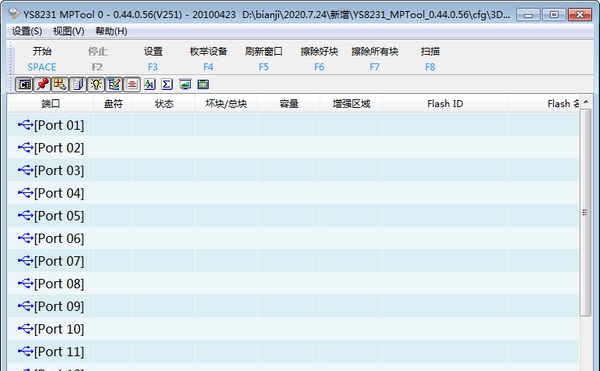Click the 容量 column header
The width and height of the screenshot is (600, 371).
click(289, 104)
